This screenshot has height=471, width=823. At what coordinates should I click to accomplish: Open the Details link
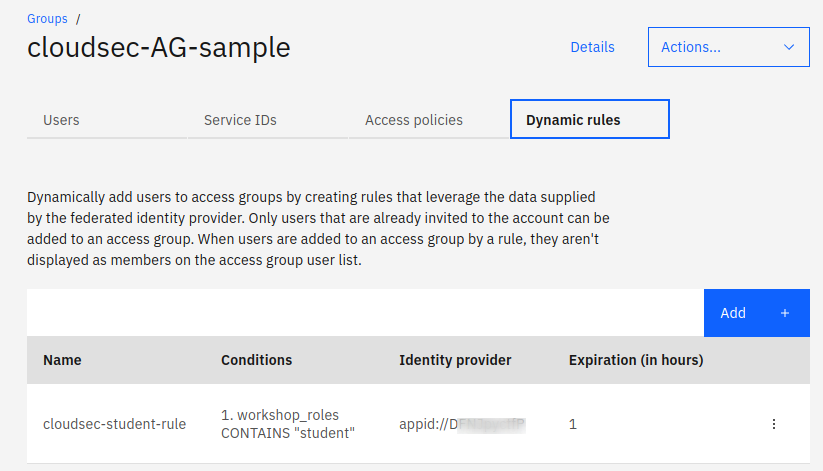592,47
